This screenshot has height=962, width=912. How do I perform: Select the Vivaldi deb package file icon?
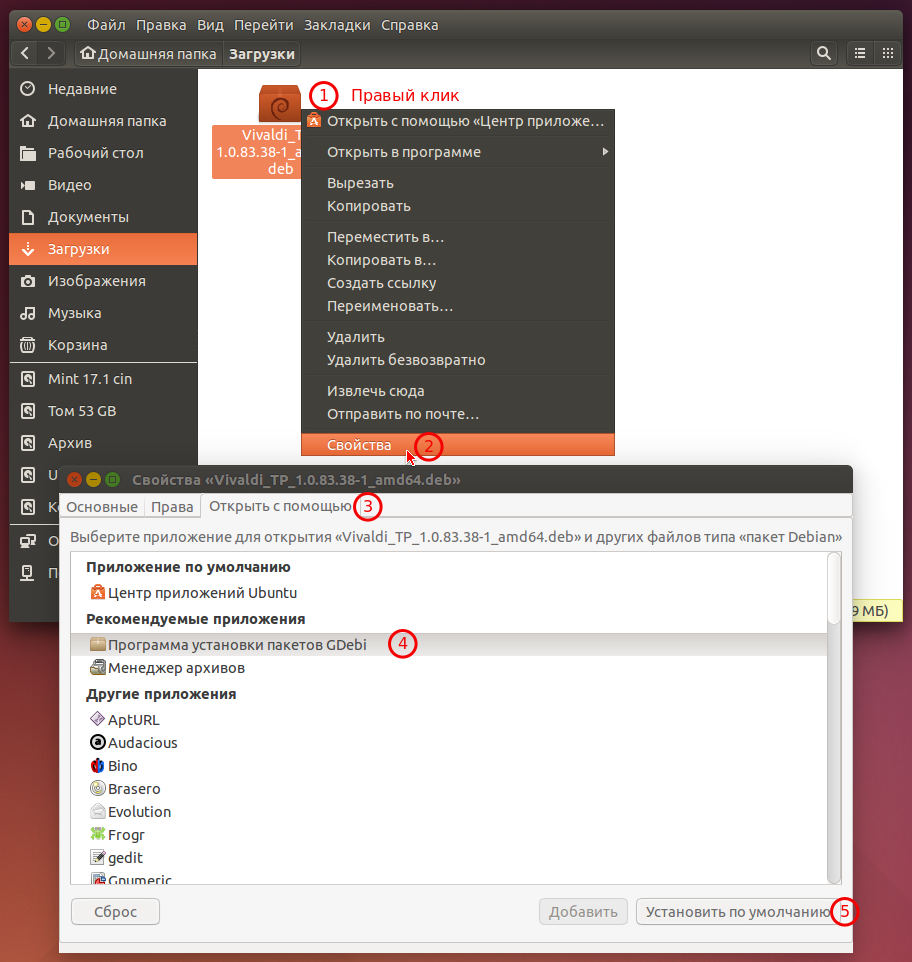coord(280,103)
